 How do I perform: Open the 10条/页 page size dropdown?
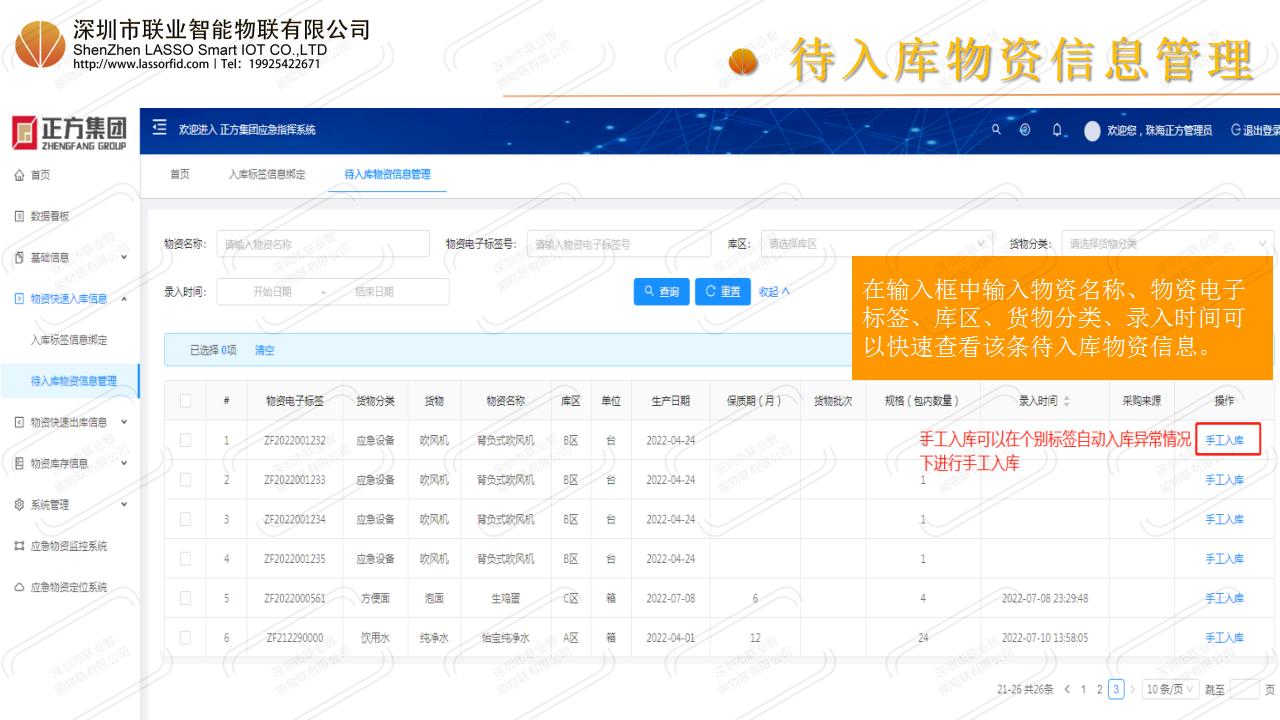(1172, 690)
